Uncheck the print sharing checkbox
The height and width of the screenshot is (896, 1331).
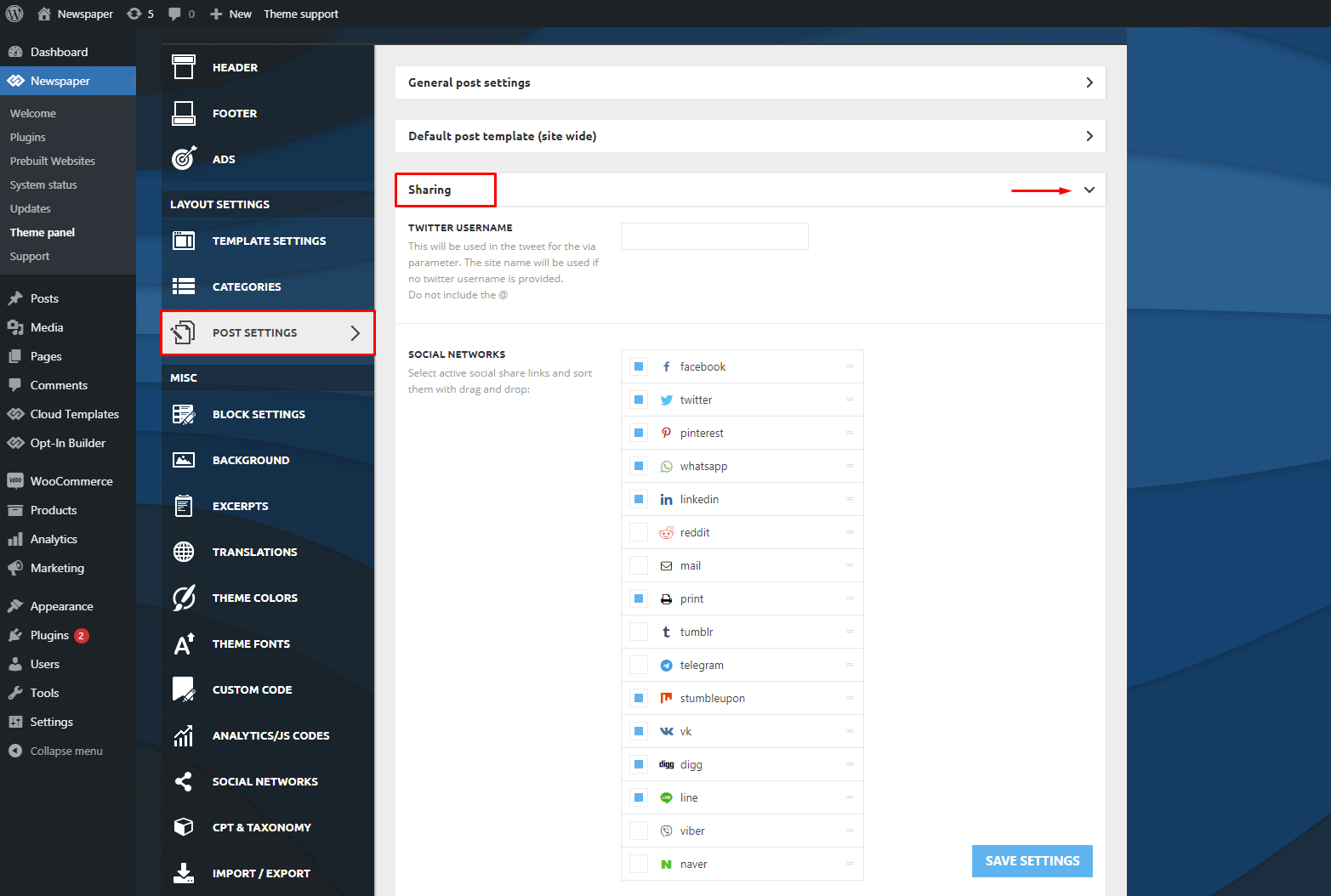[x=639, y=598]
